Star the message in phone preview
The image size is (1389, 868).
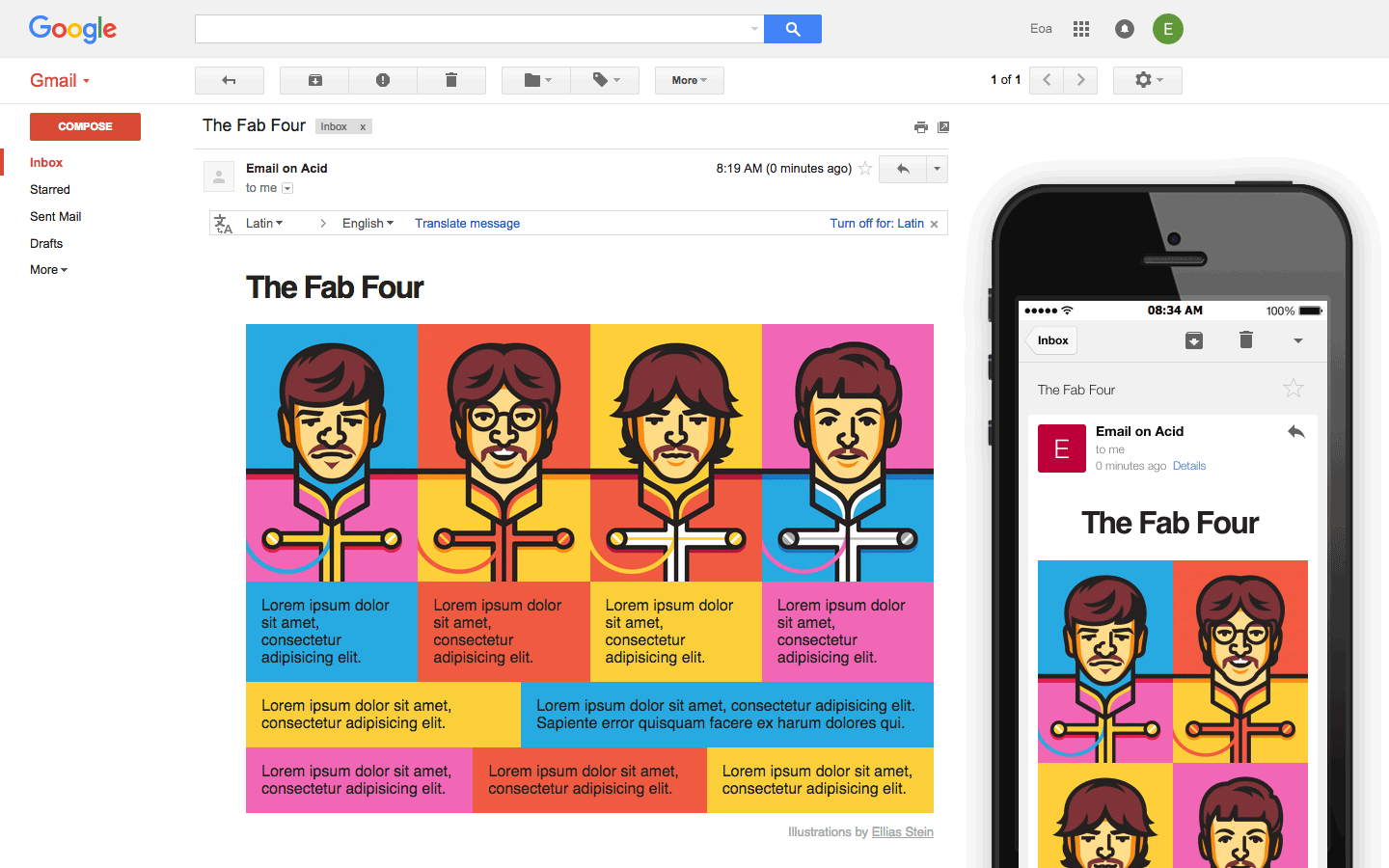[x=1294, y=389]
